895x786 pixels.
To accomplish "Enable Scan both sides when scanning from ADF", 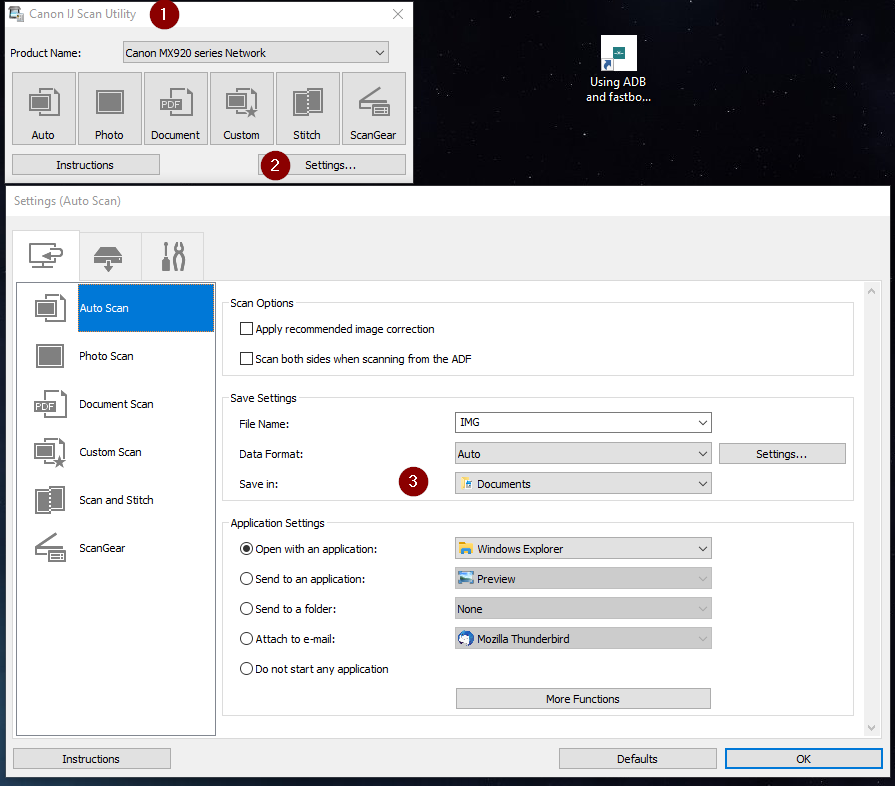I will (246, 358).
